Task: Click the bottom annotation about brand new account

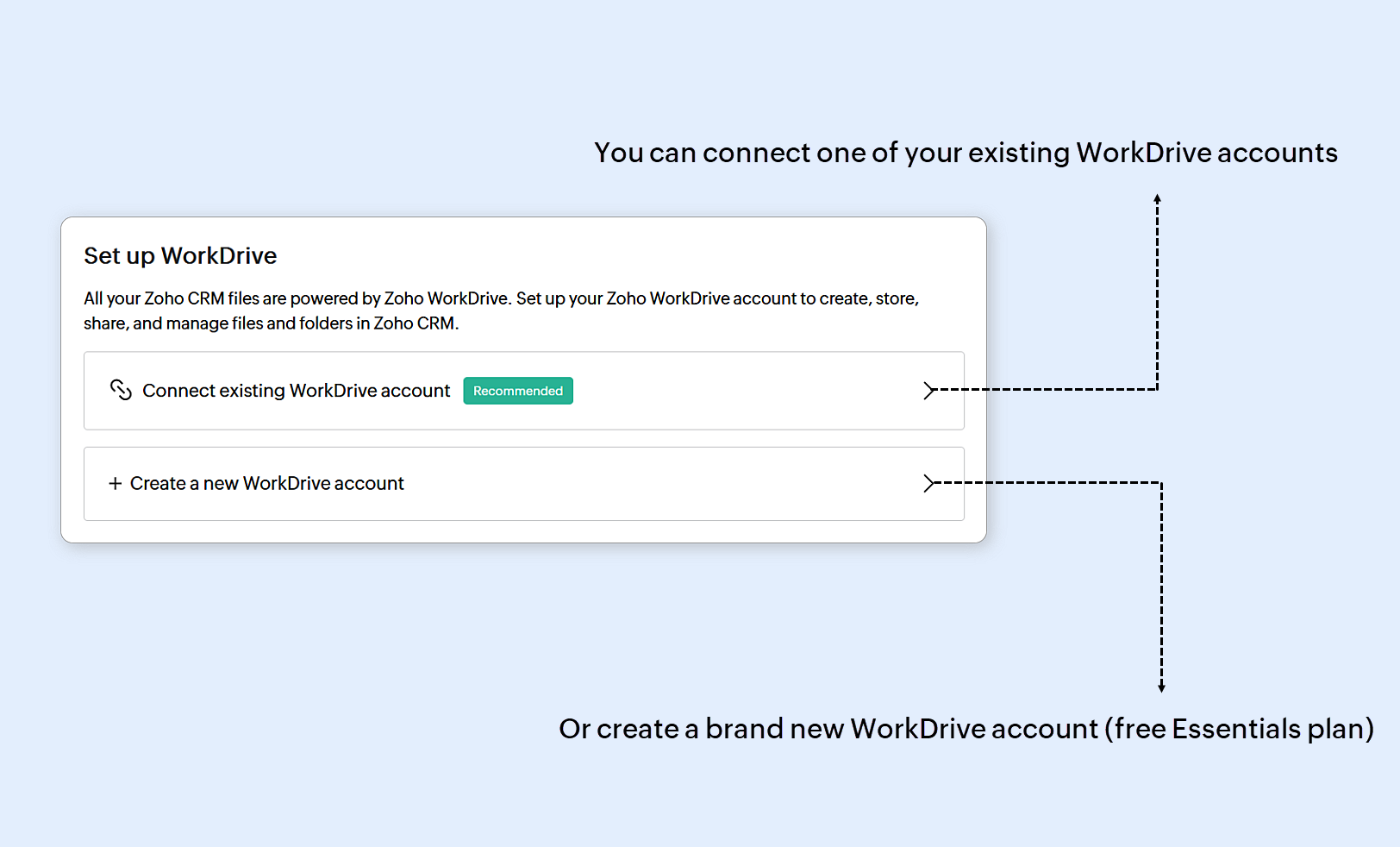Action: tap(966, 729)
